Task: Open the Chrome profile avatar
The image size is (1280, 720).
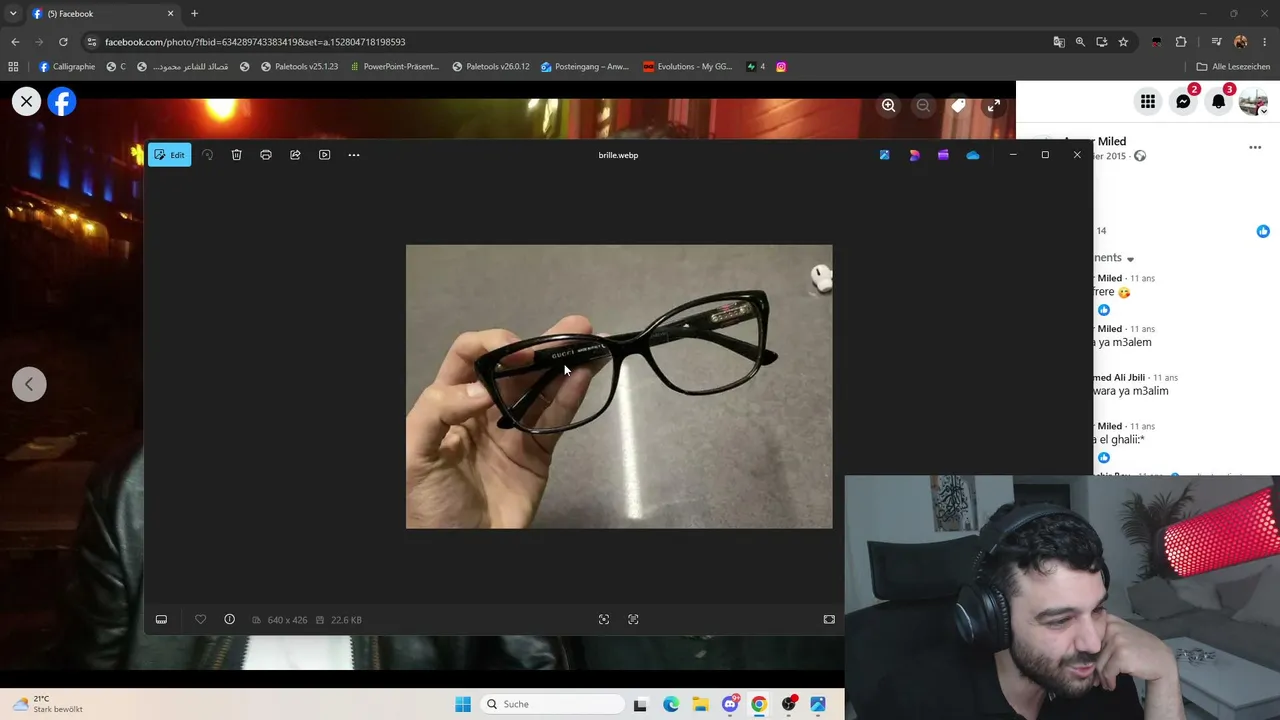Action: coord(1241,42)
